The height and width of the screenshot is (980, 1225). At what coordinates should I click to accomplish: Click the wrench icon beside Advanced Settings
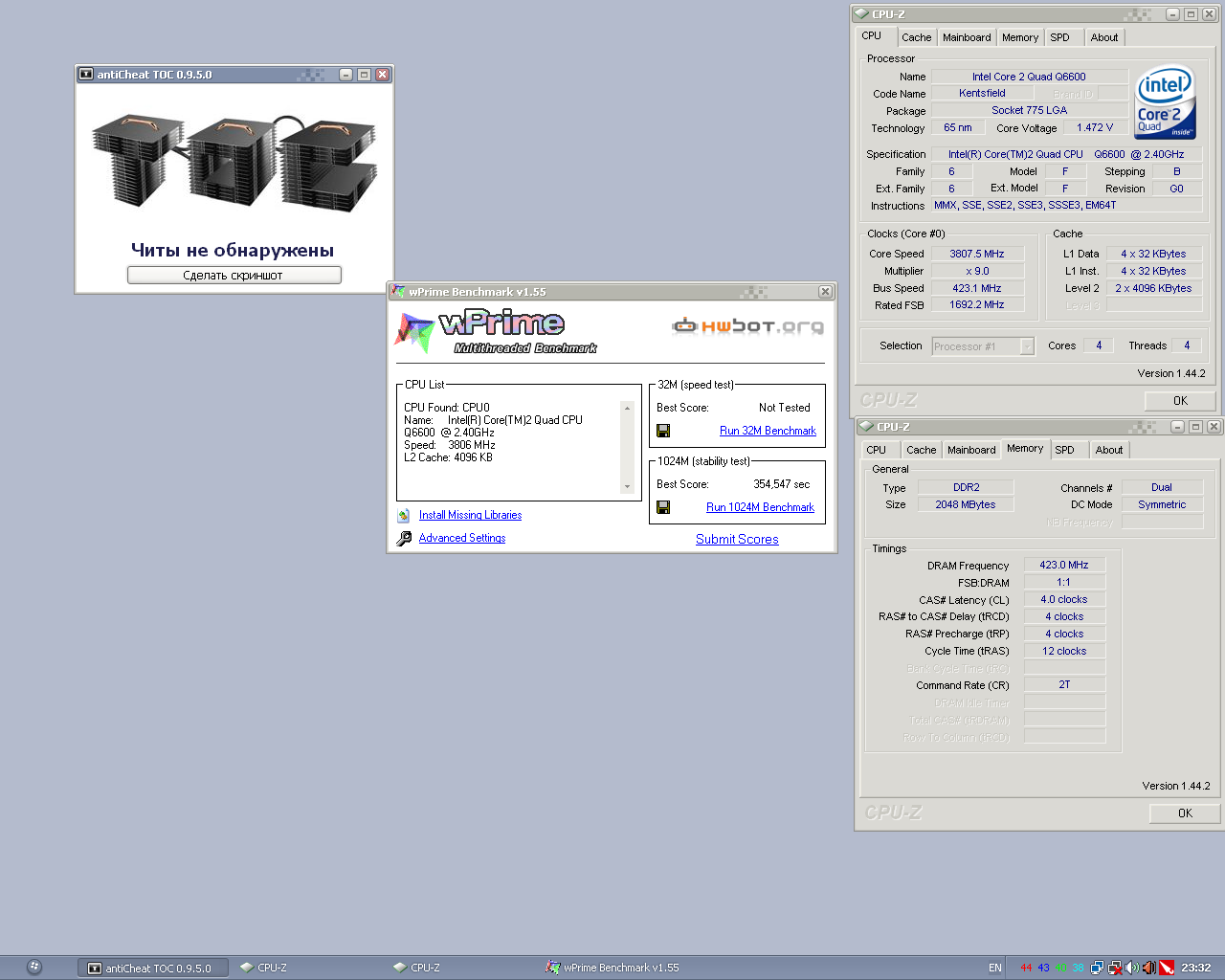click(404, 538)
